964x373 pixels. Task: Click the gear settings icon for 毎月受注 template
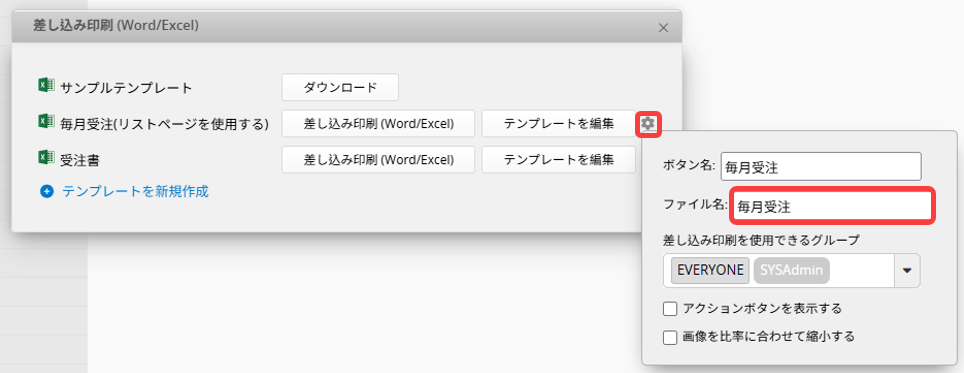click(648, 124)
